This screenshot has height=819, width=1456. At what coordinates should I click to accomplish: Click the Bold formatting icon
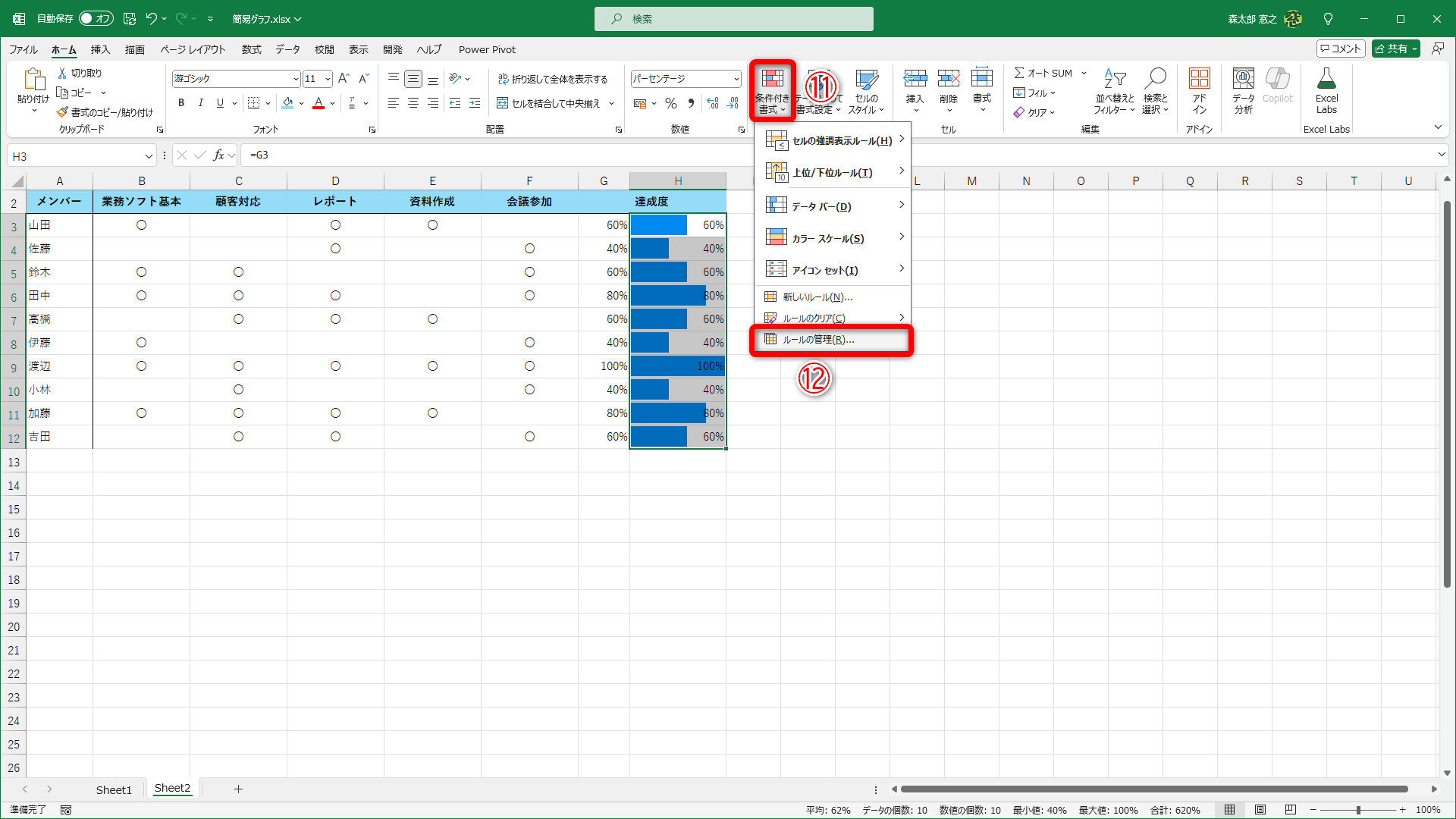[x=181, y=103]
